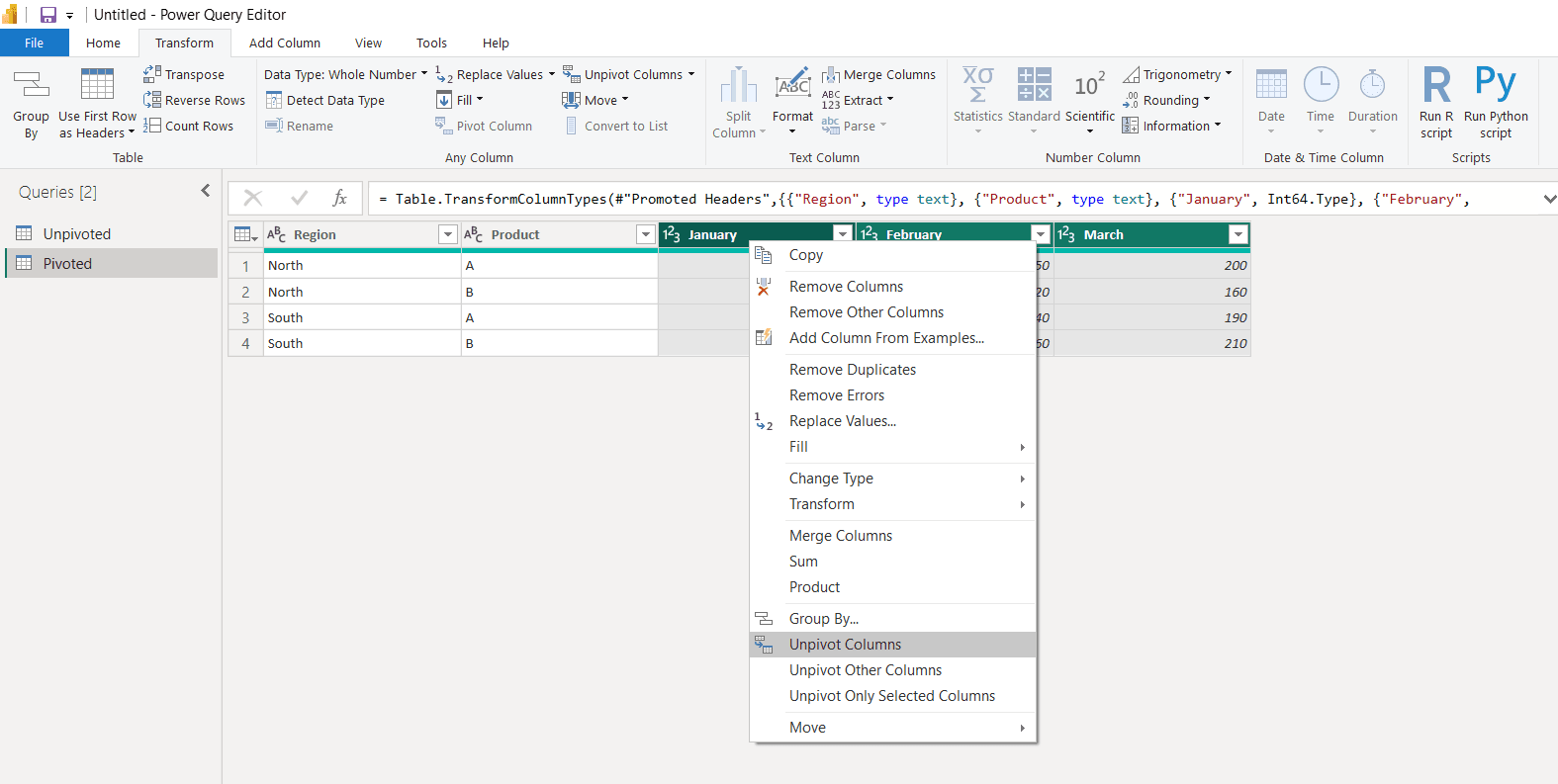Click the Split Column icon
Image resolution: width=1558 pixels, height=784 pixels.
point(739,86)
